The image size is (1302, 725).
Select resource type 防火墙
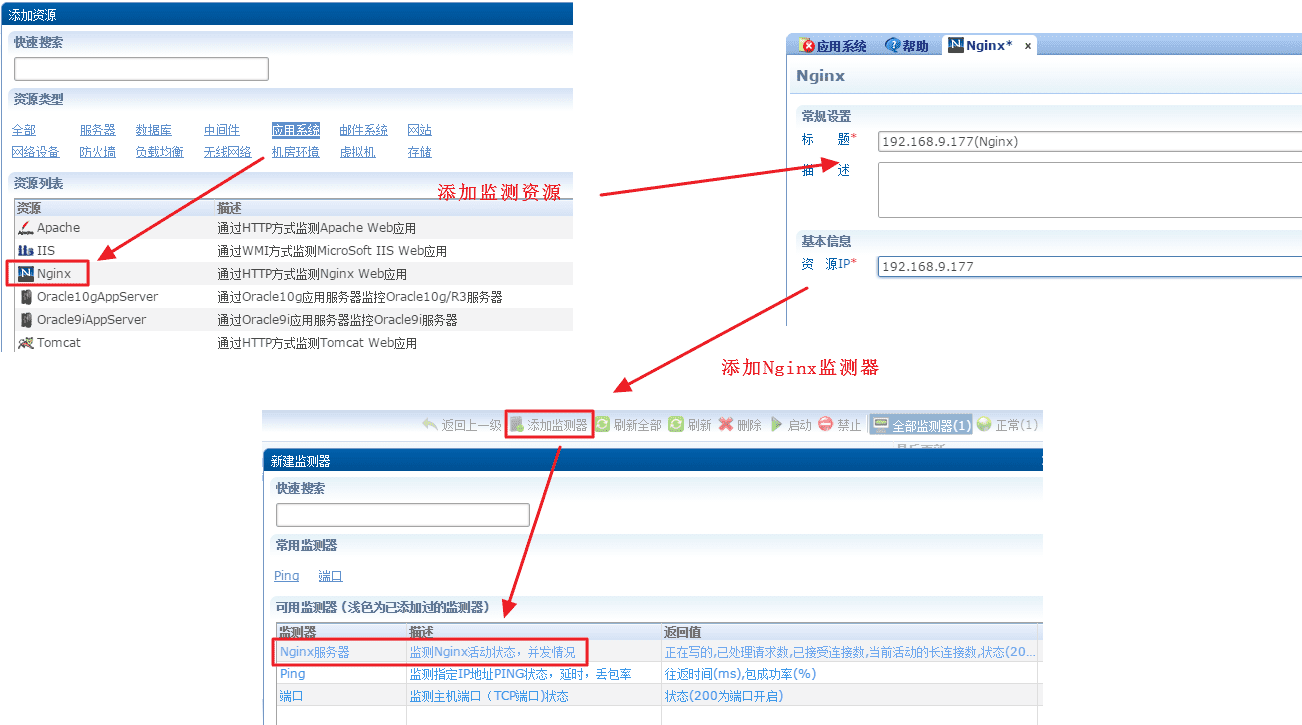[x=98, y=152]
